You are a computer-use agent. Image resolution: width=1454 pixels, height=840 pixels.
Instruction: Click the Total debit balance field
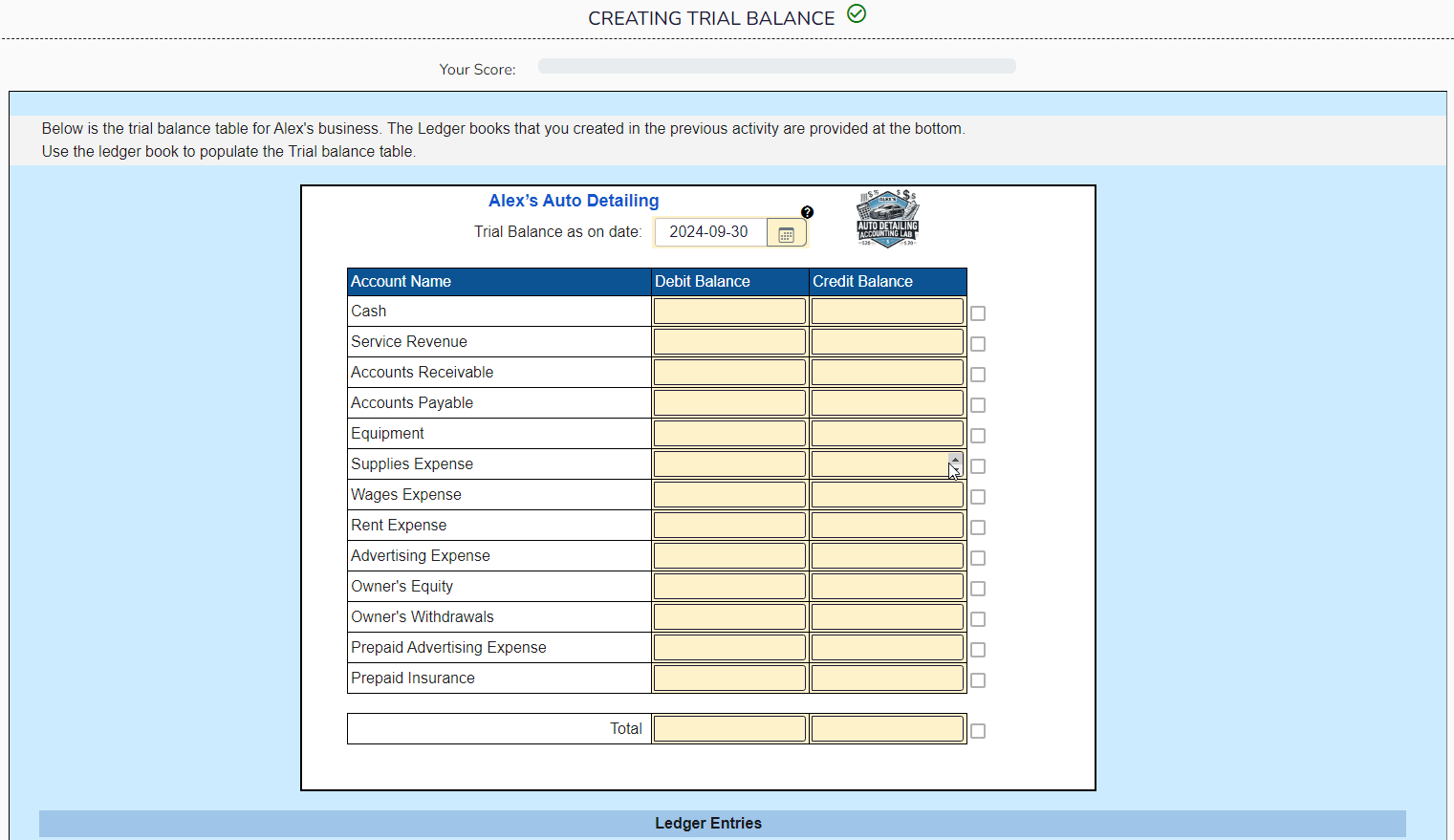pyautogui.click(x=728, y=727)
